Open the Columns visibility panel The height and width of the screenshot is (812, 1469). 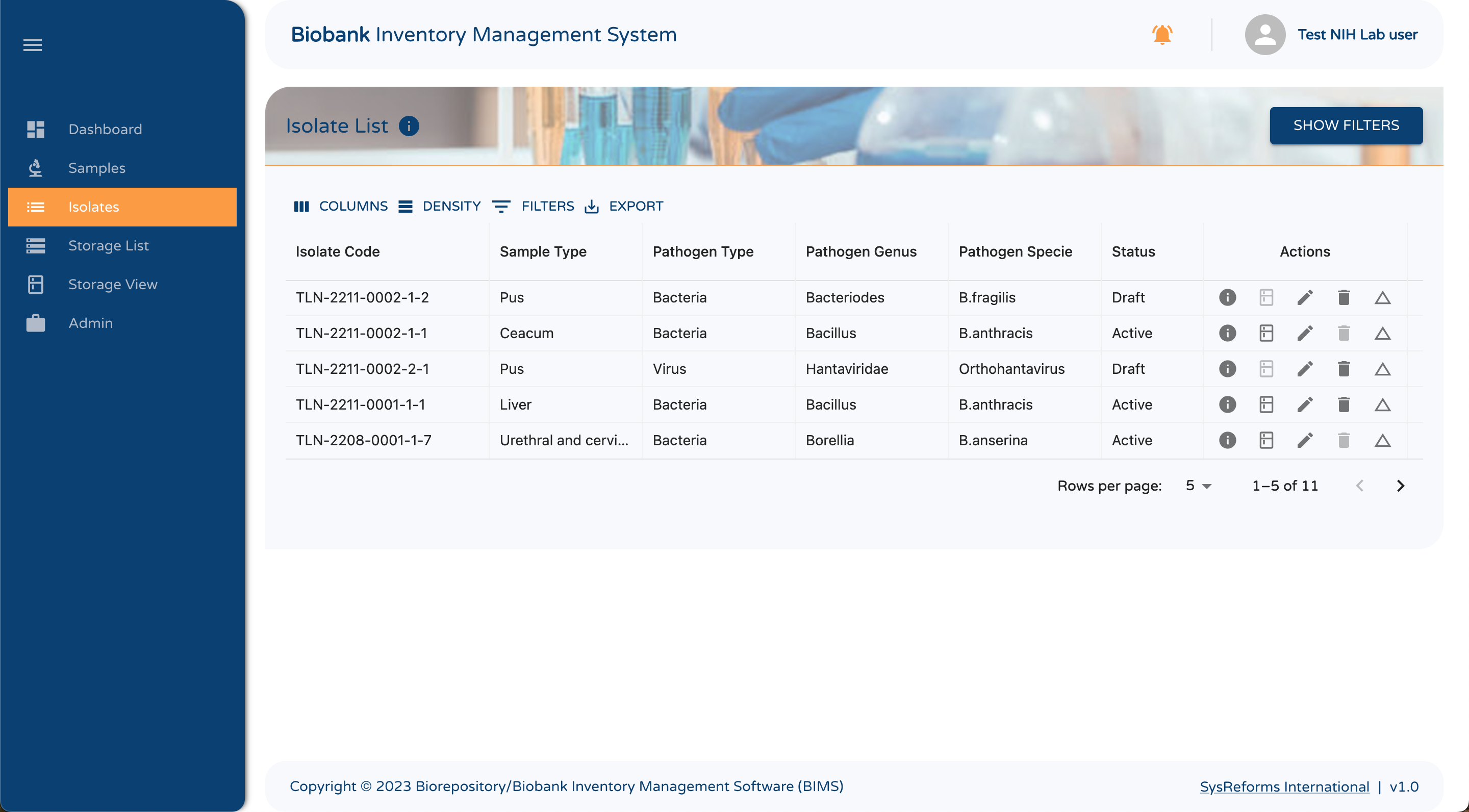point(341,206)
